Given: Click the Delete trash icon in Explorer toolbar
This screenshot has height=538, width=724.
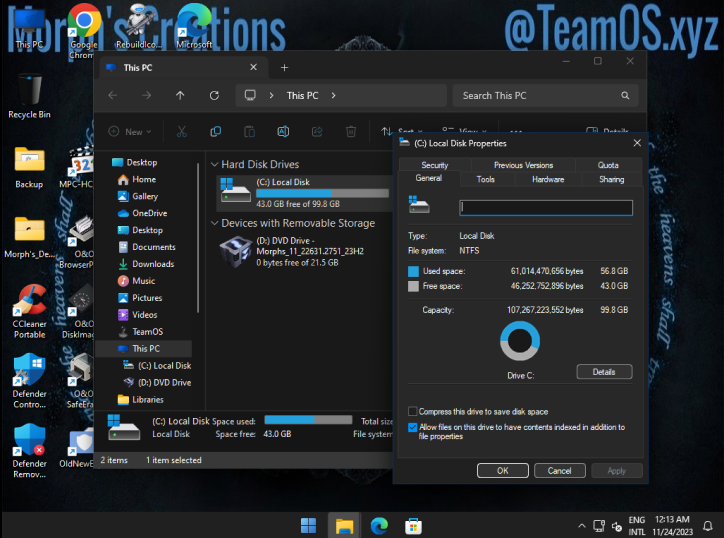Looking at the screenshot, I should click(351, 132).
